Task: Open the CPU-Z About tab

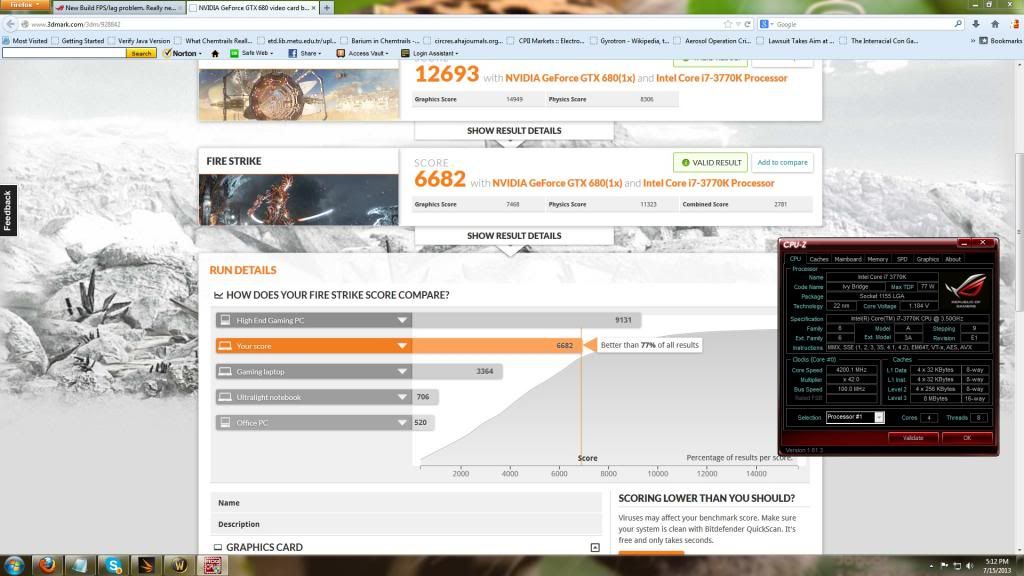Action: (x=953, y=259)
